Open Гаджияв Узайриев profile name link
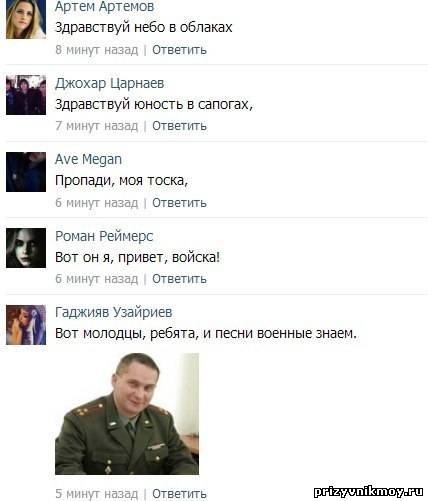The height and width of the screenshot is (501, 428). coord(113,312)
